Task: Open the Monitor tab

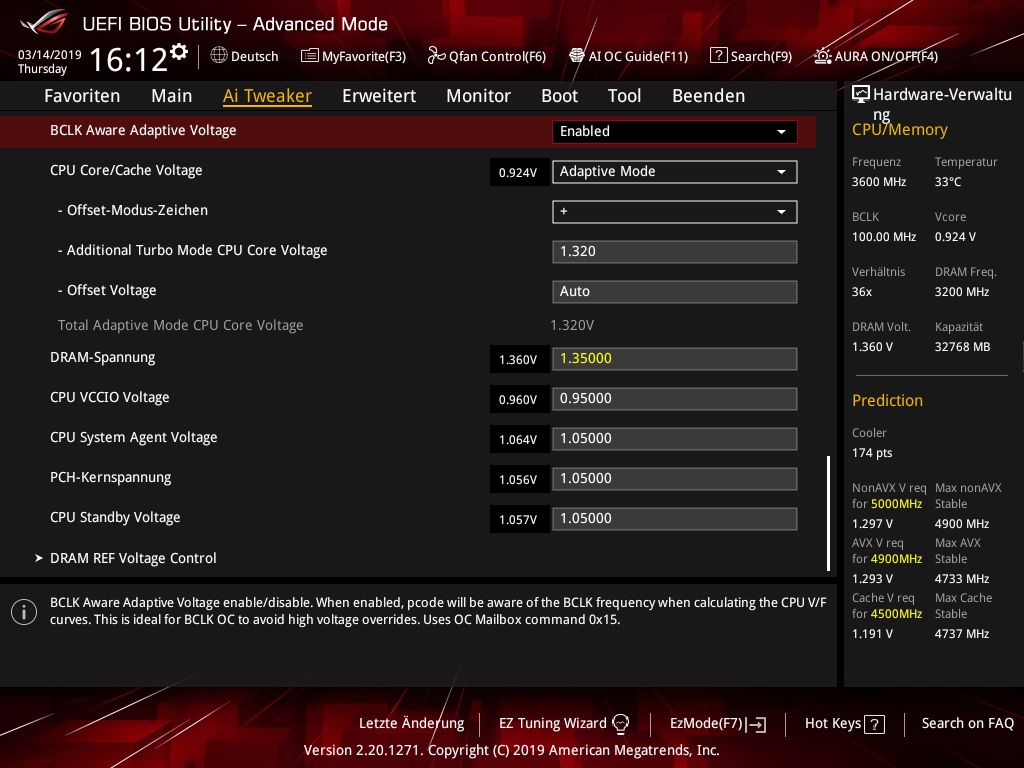Action: 479,96
